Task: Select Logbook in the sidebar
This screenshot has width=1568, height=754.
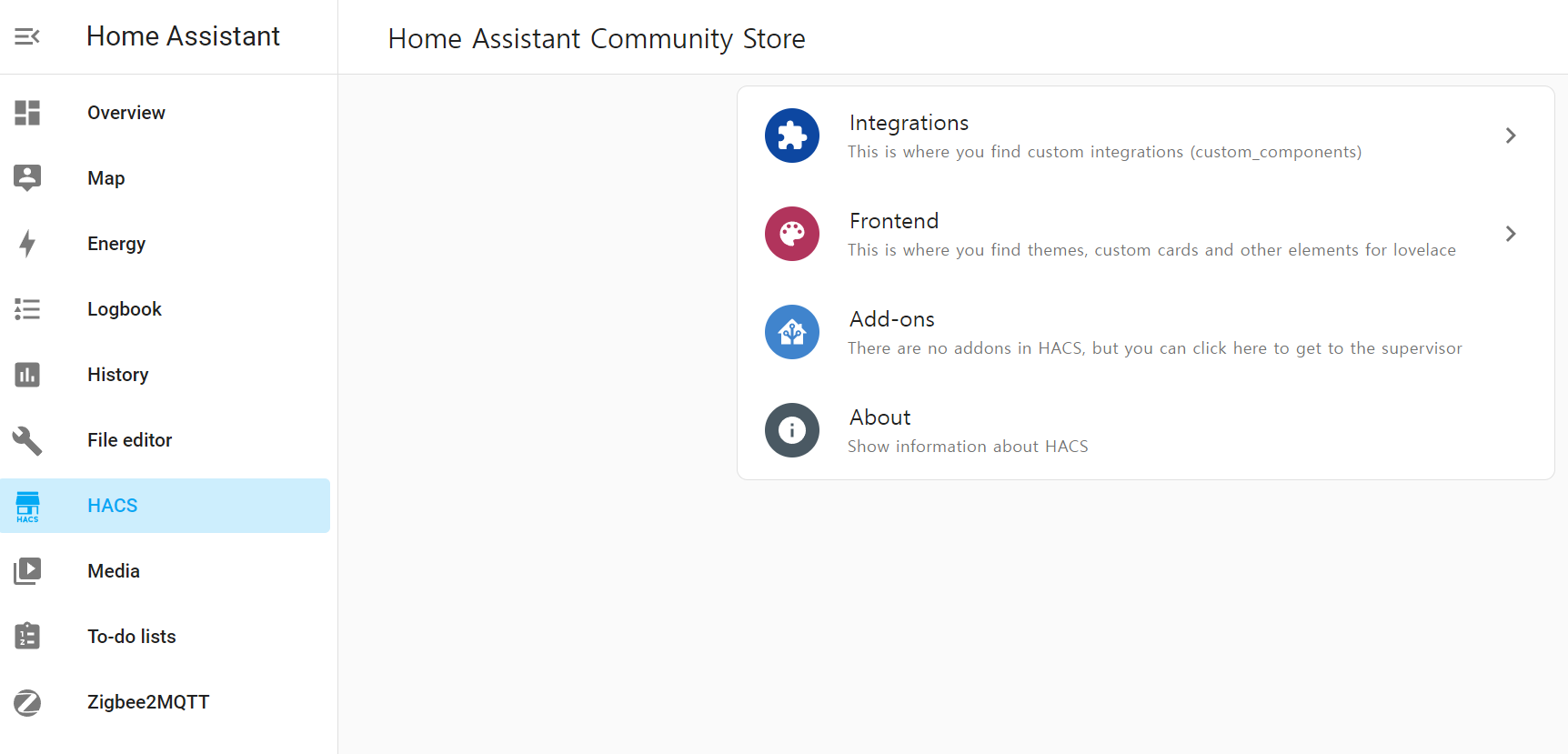Action: tap(125, 309)
